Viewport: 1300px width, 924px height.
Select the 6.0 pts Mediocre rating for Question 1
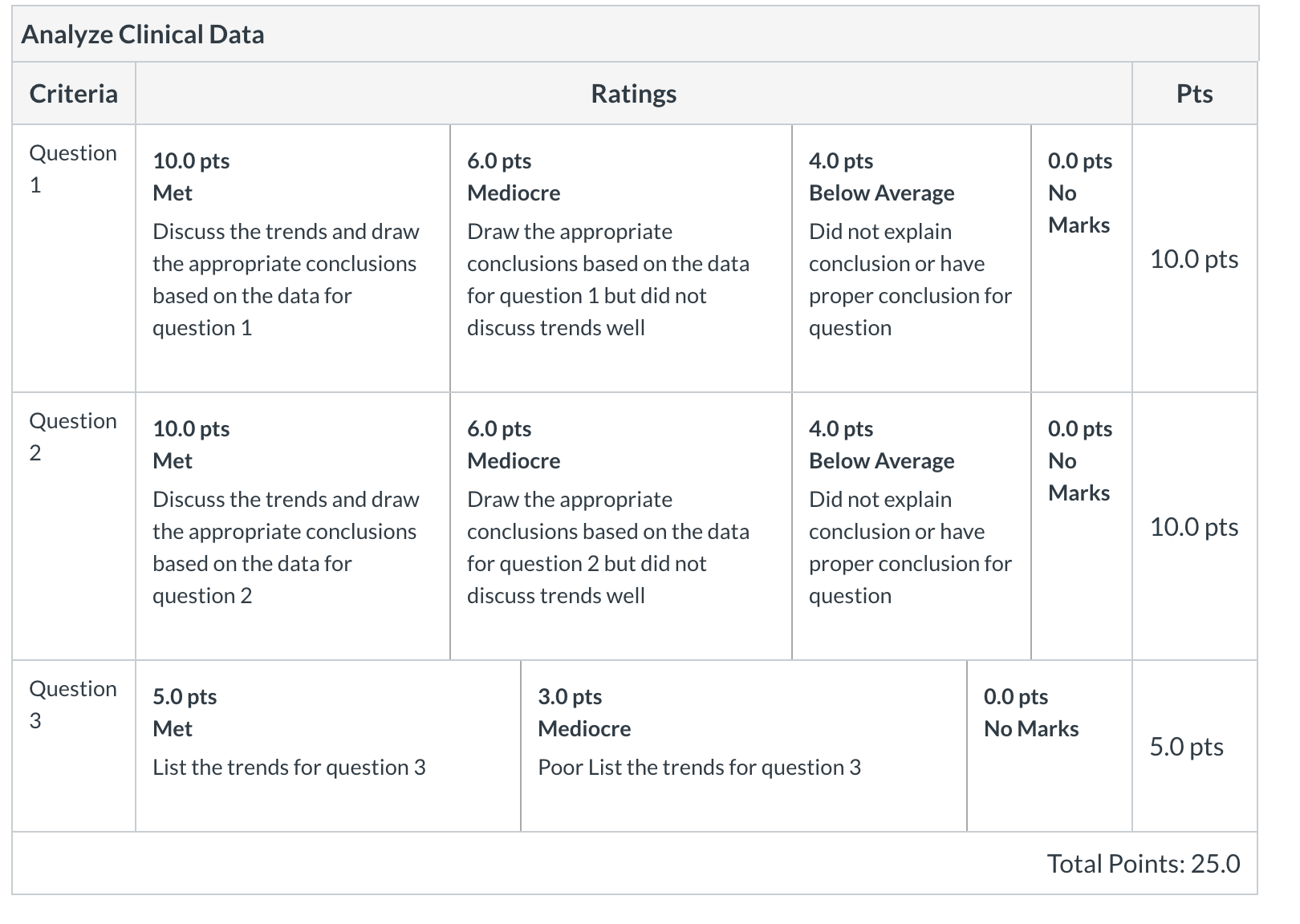[621, 258]
